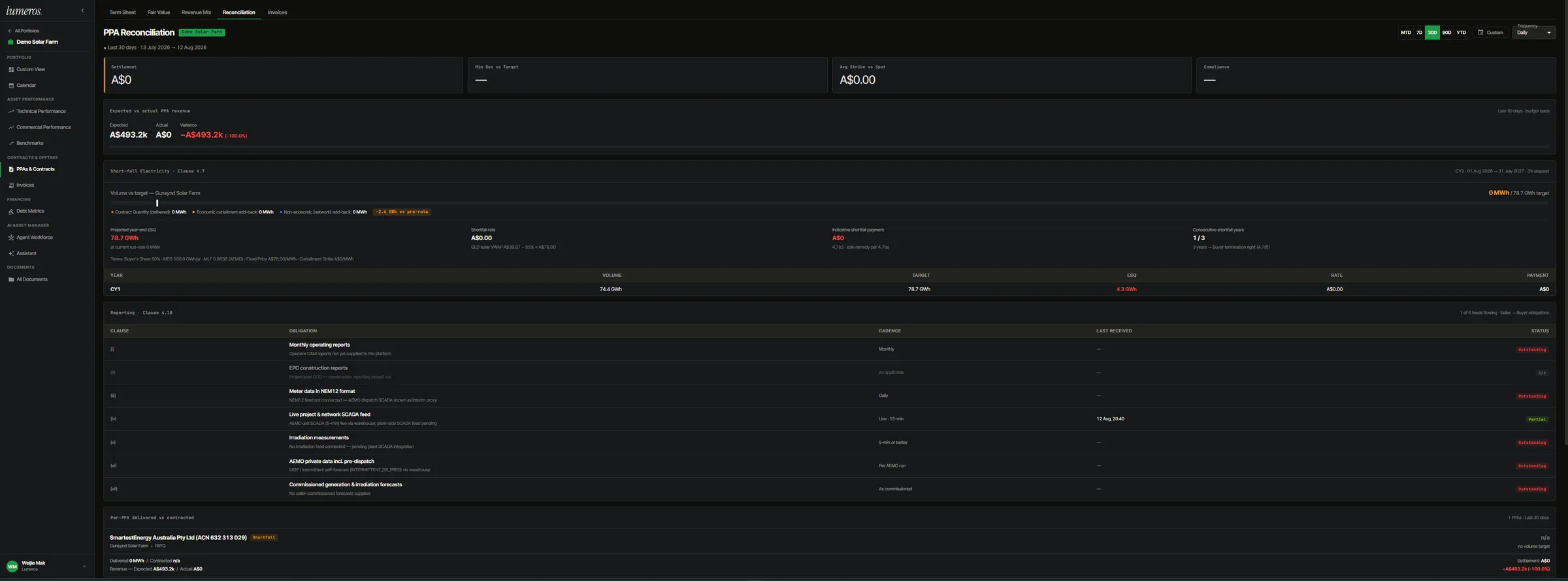
Task: Click the Compliance summary card
Action: (x=1376, y=75)
